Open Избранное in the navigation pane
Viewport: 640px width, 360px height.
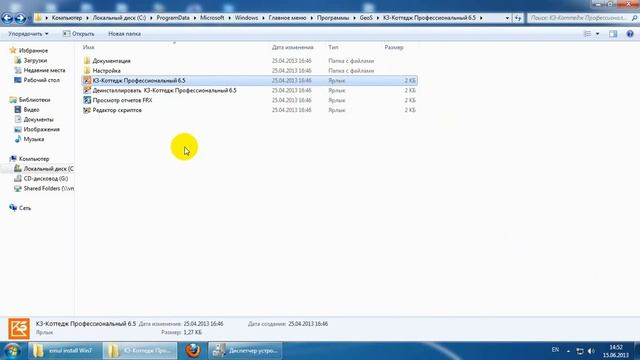coord(33,51)
